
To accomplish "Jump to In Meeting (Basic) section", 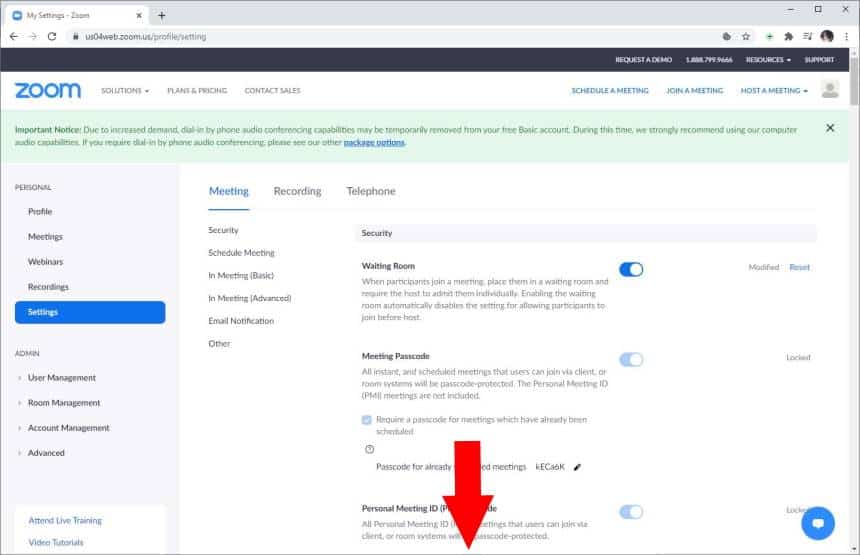I will click(241, 276).
